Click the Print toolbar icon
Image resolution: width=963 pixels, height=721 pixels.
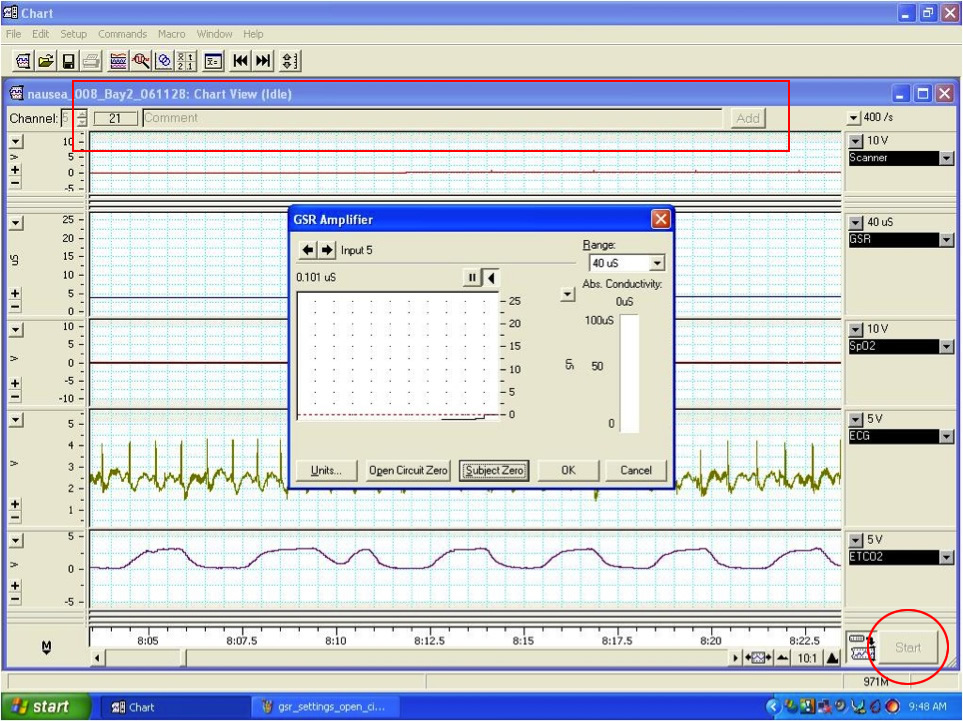(x=92, y=61)
